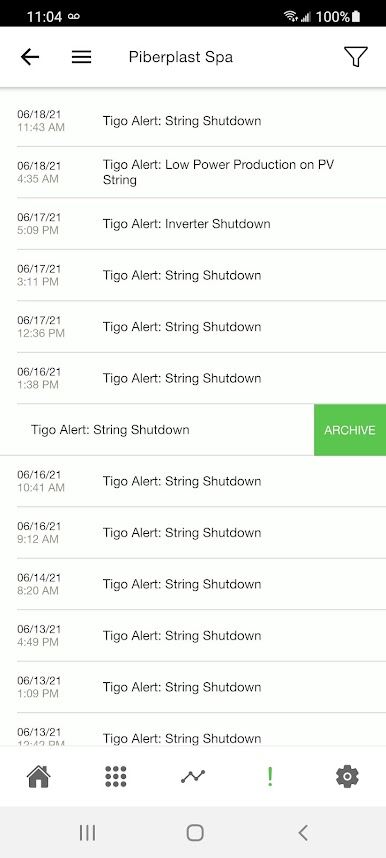This screenshot has height=858, width=386.
Task: Open the chart trends tab
Action: pyautogui.click(x=193, y=776)
